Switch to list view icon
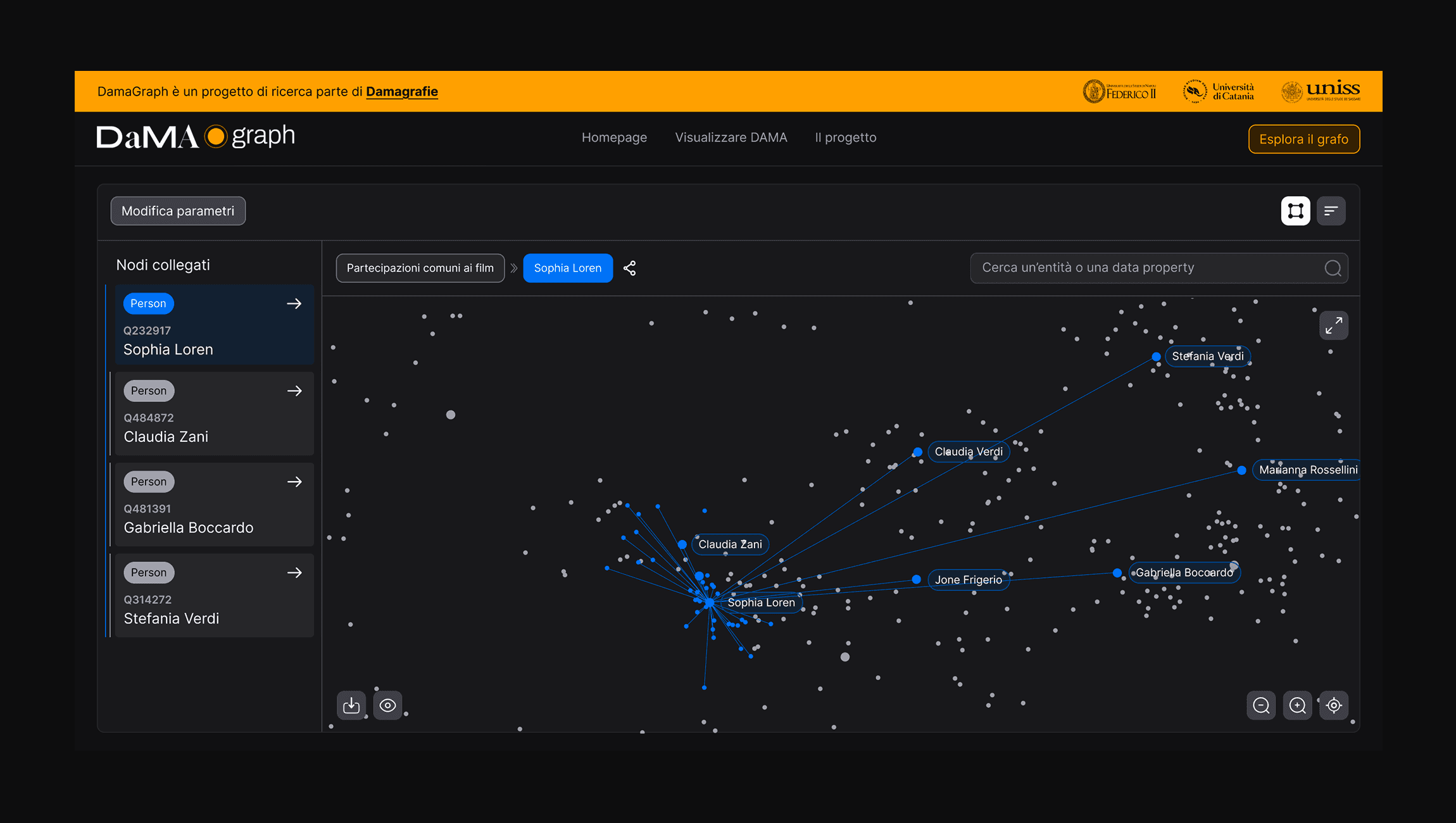The height and width of the screenshot is (823, 1456). pos(1331,211)
